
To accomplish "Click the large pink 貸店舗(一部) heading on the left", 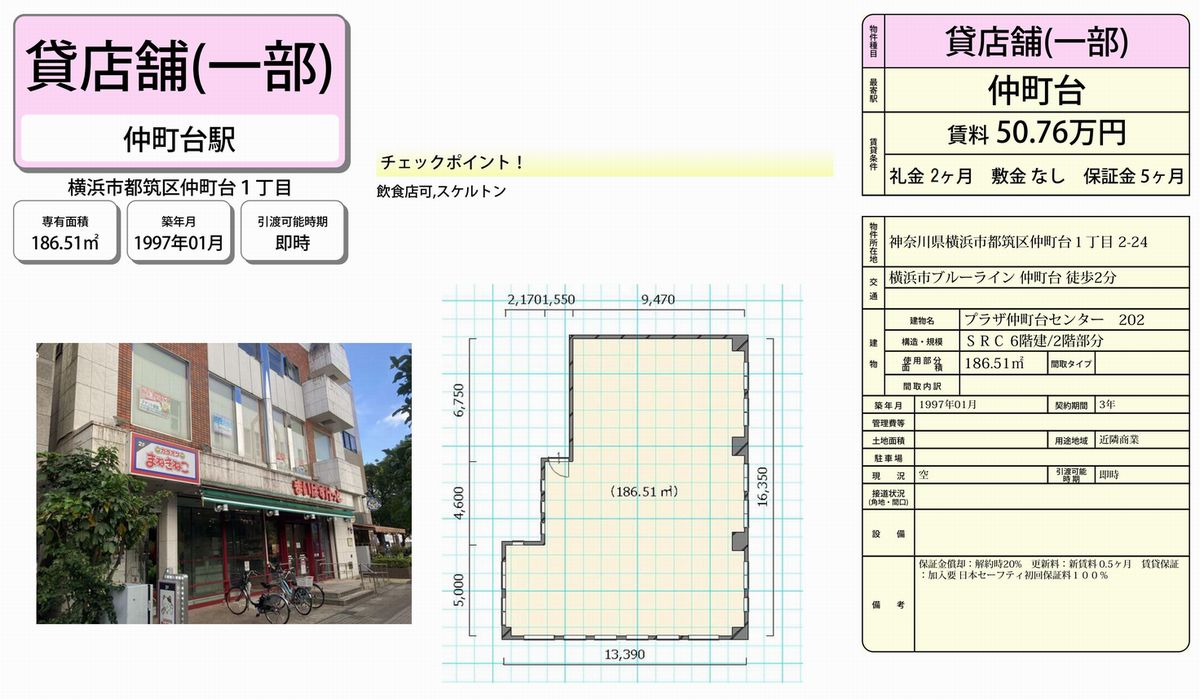I will [x=182, y=67].
